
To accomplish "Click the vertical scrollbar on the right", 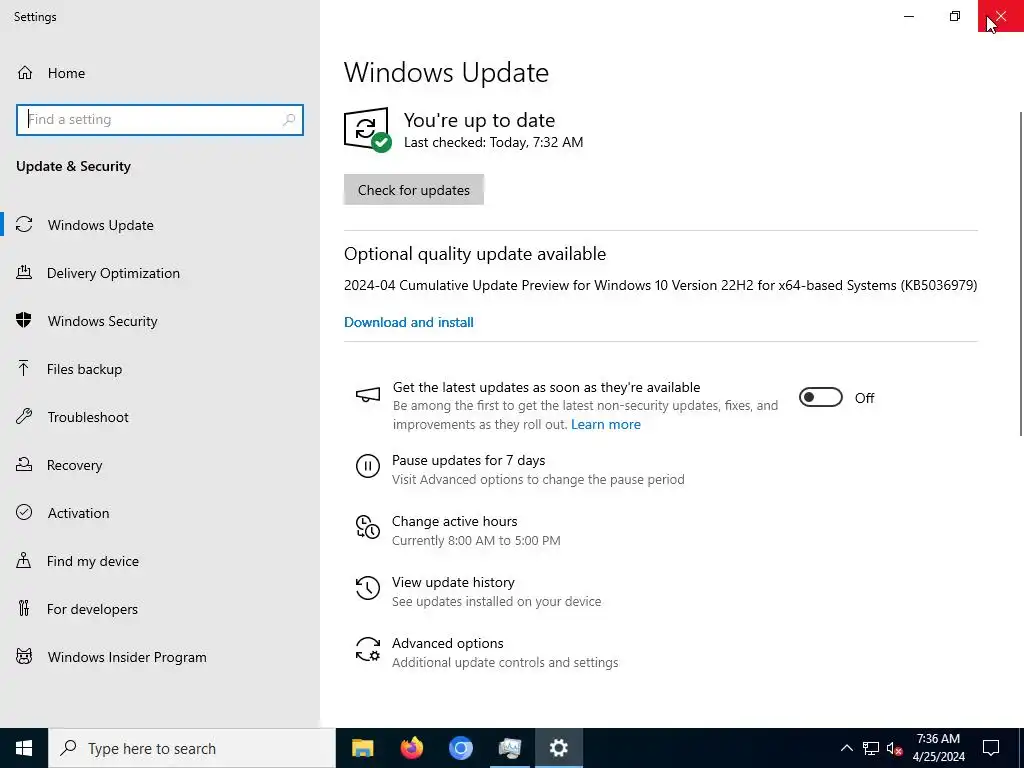I will pyautogui.click(x=1021, y=273).
